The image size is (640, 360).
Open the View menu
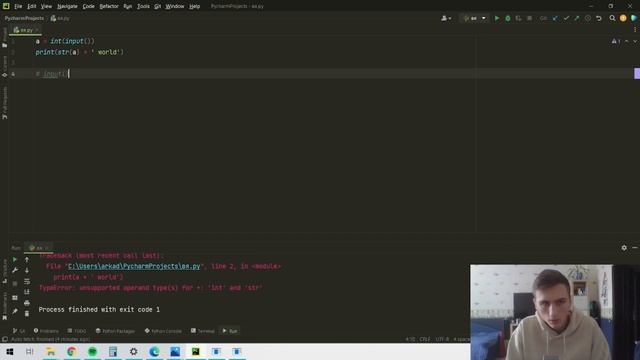[x=46, y=6]
